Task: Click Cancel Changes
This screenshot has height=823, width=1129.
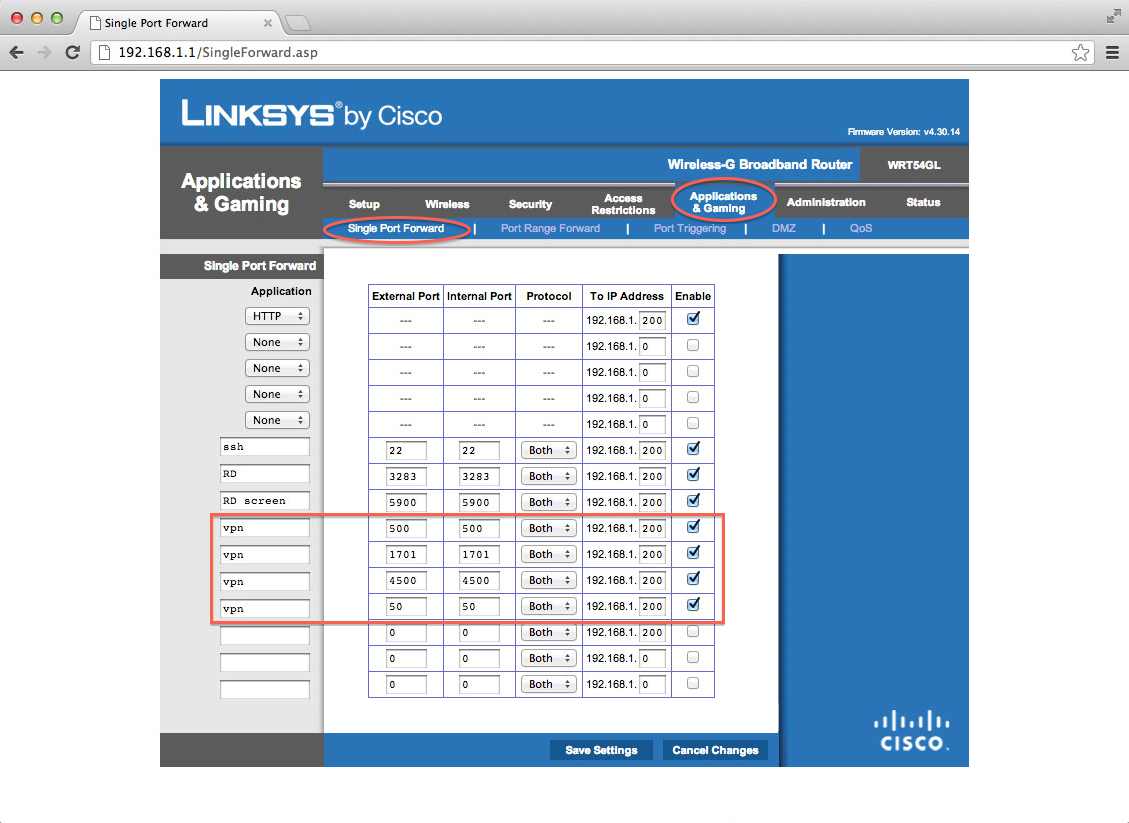Action: 715,750
